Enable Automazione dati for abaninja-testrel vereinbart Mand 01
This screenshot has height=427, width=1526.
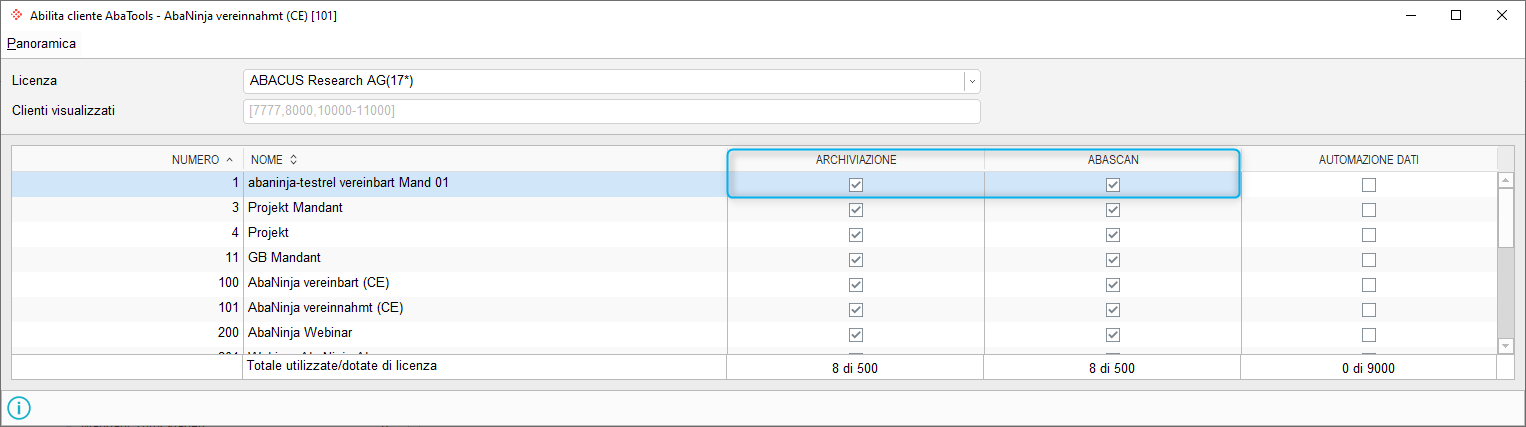pos(1369,185)
